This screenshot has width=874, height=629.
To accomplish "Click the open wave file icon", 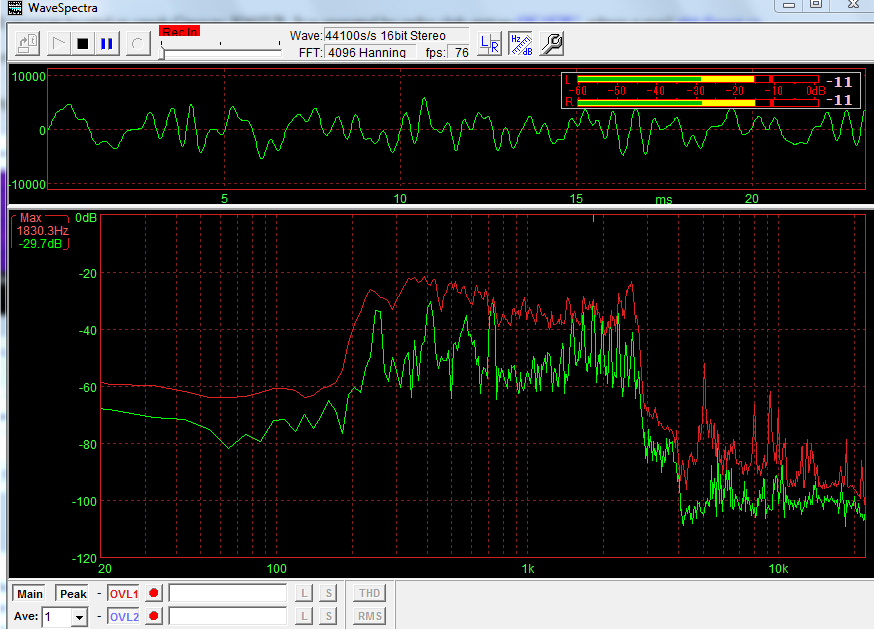I will [x=27, y=43].
